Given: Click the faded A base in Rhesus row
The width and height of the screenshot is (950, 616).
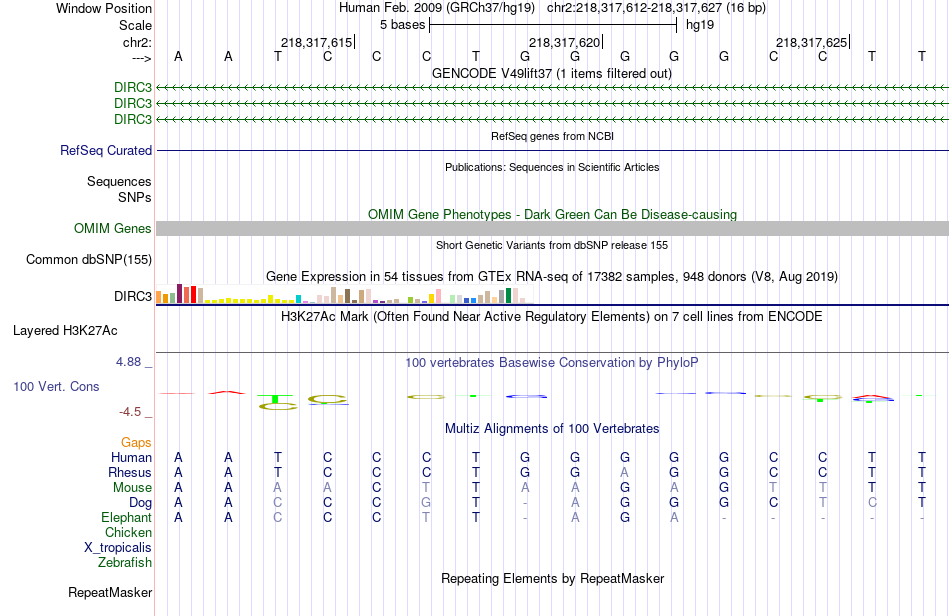Looking at the screenshot, I should (625, 472).
